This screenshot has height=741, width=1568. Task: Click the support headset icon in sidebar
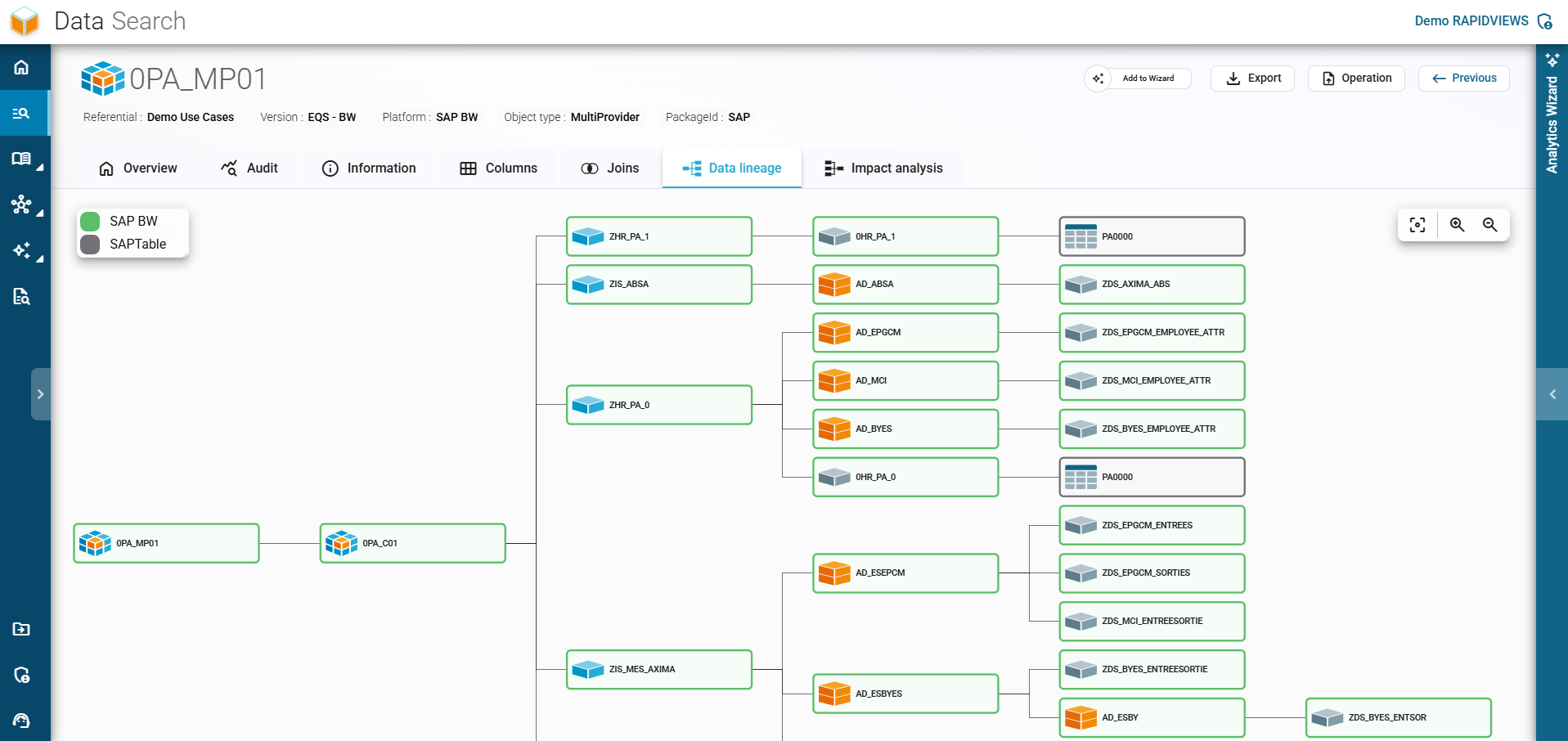tap(21, 721)
